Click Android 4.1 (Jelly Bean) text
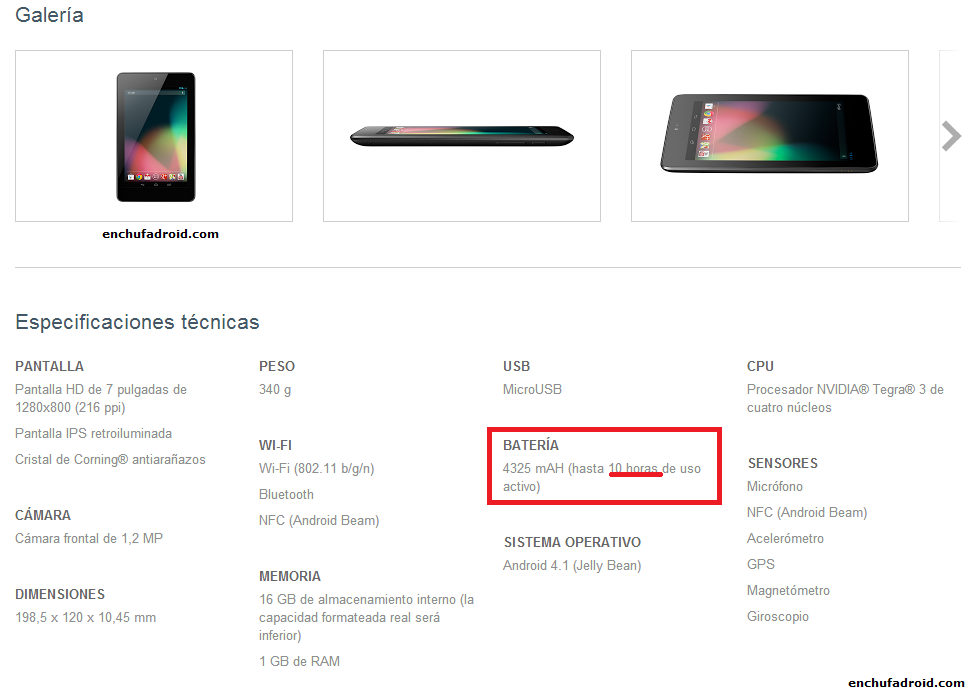Screen dimensions: 968x692 (x=572, y=566)
